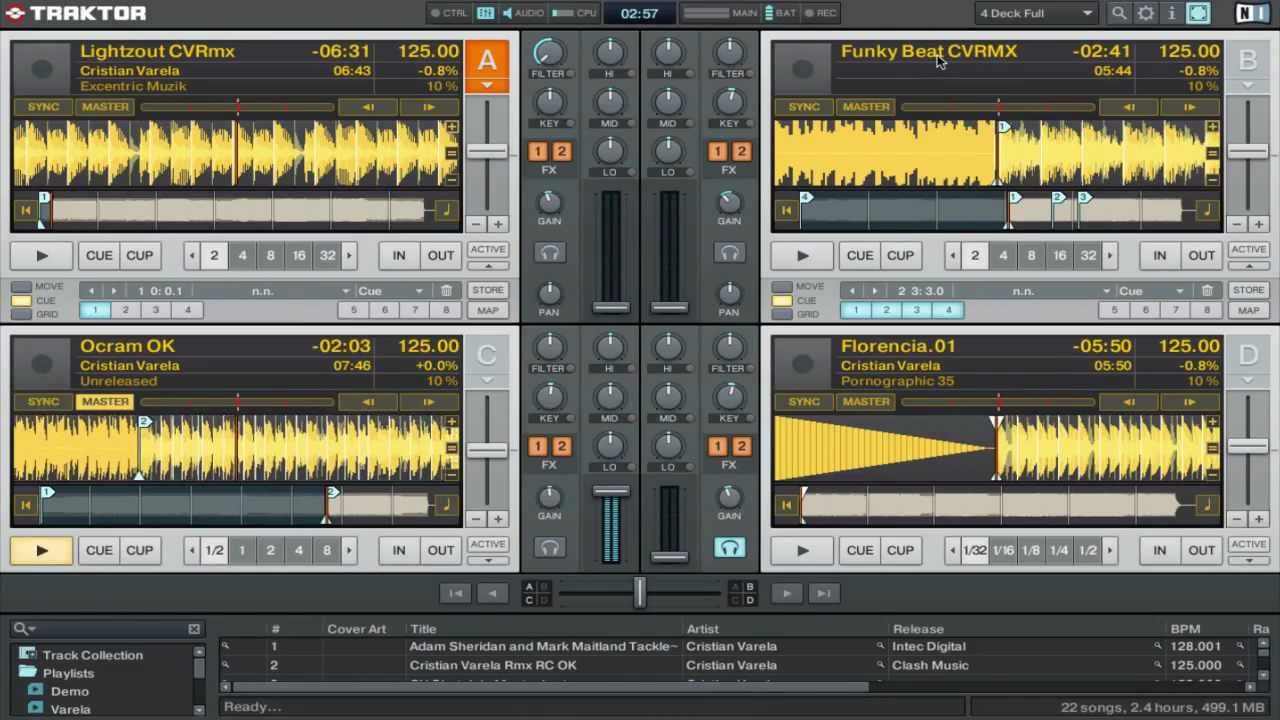Viewport: 1280px width, 720px height.
Task: Click headphone cue icon for Deck B
Action: pyautogui.click(x=729, y=253)
